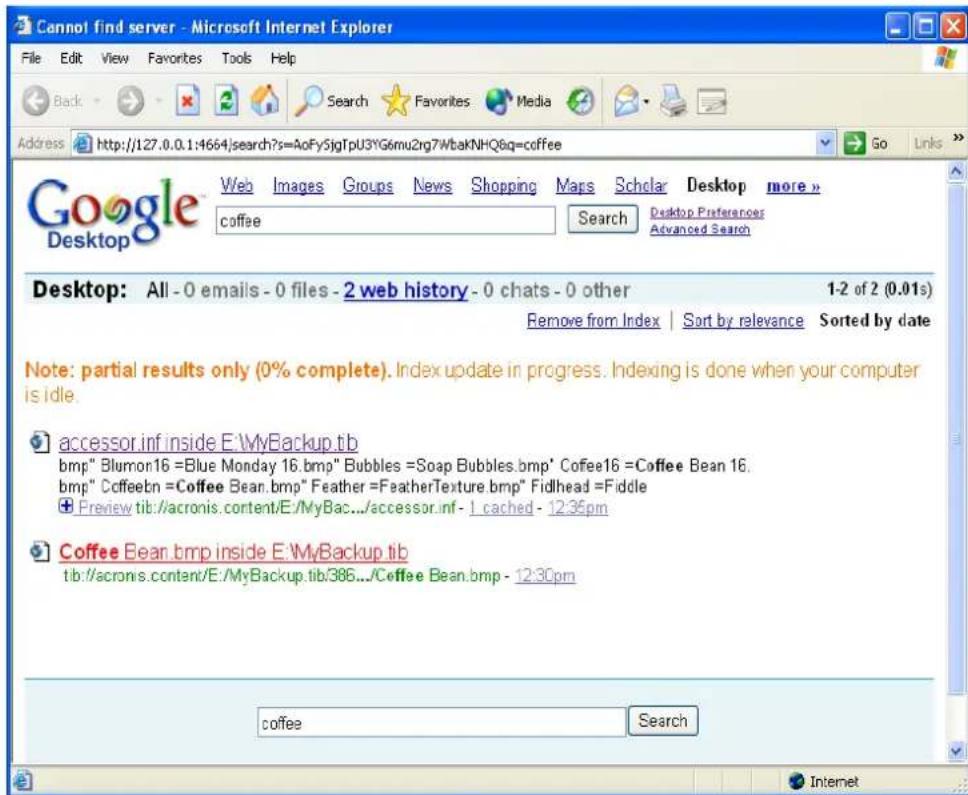Viewport: 968px width, 795px height.
Task: Open the Media toolbar button
Action: (x=518, y=102)
